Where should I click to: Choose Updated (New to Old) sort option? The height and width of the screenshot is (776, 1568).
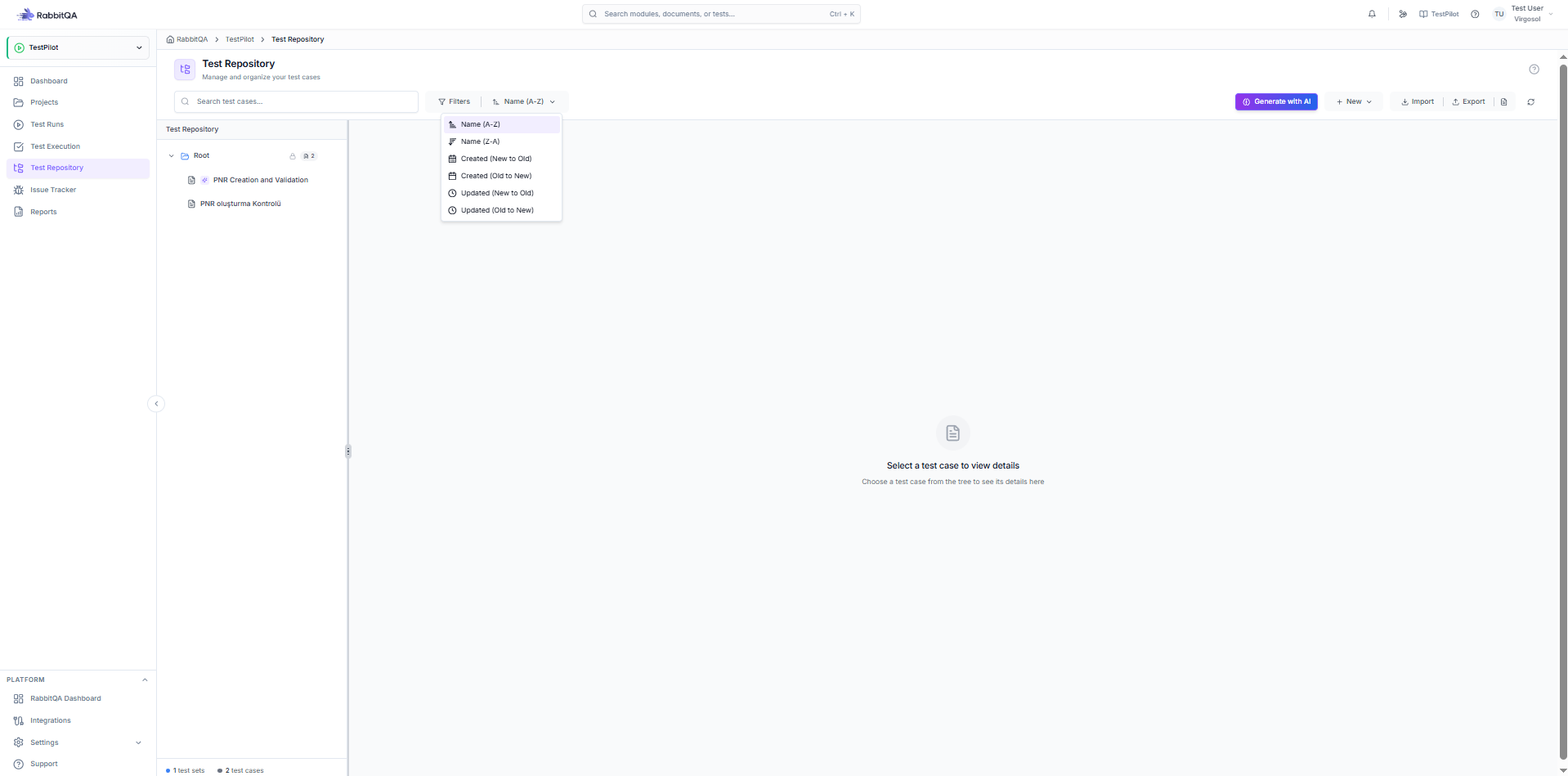(502, 193)
